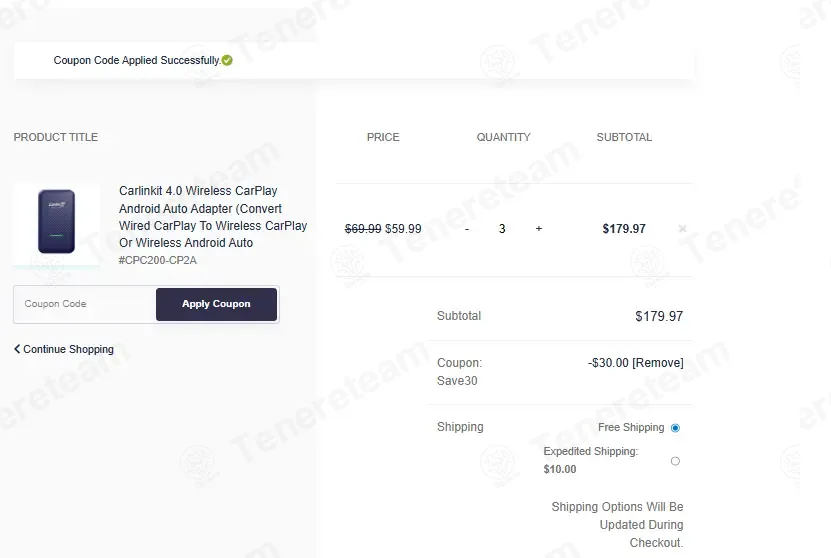This screenshot has height=558, width=831.
Task: Click the discounted price $59.99
Action: (x=403, y=229)
